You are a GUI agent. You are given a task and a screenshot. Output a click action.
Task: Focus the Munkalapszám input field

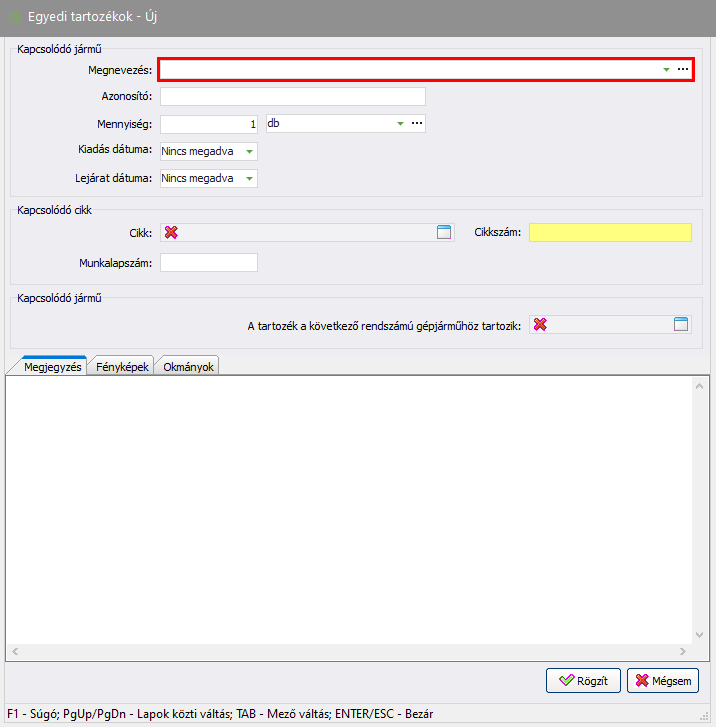(x=208, y=262)
